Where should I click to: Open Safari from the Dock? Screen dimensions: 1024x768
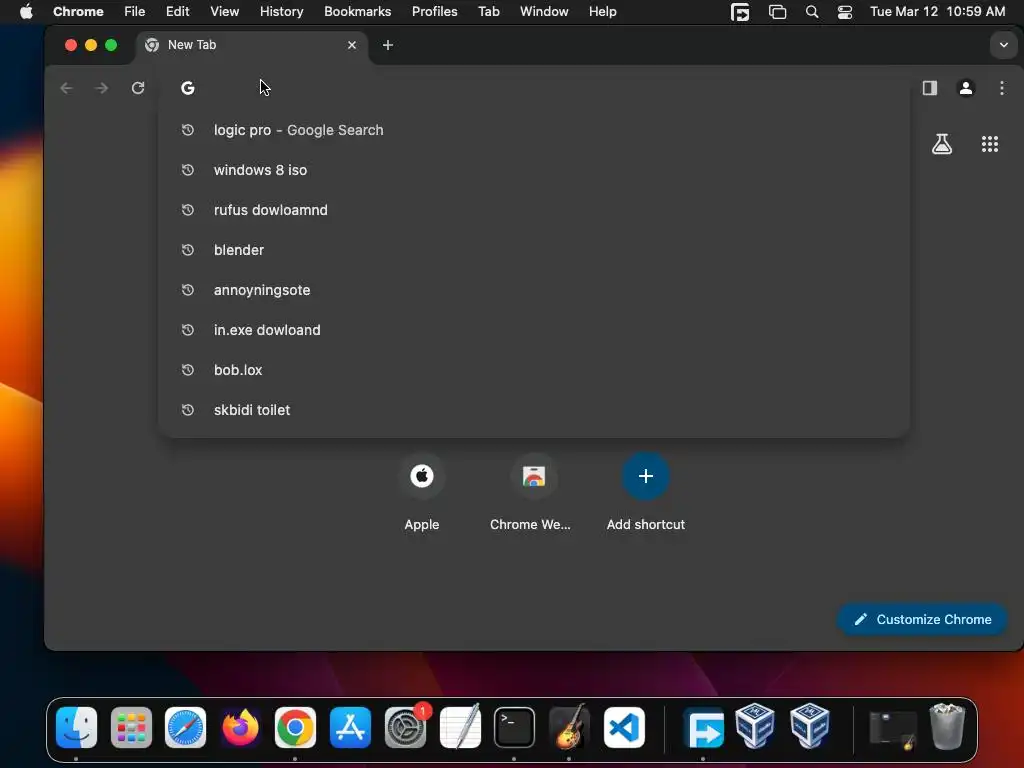[x=185, y=727]
